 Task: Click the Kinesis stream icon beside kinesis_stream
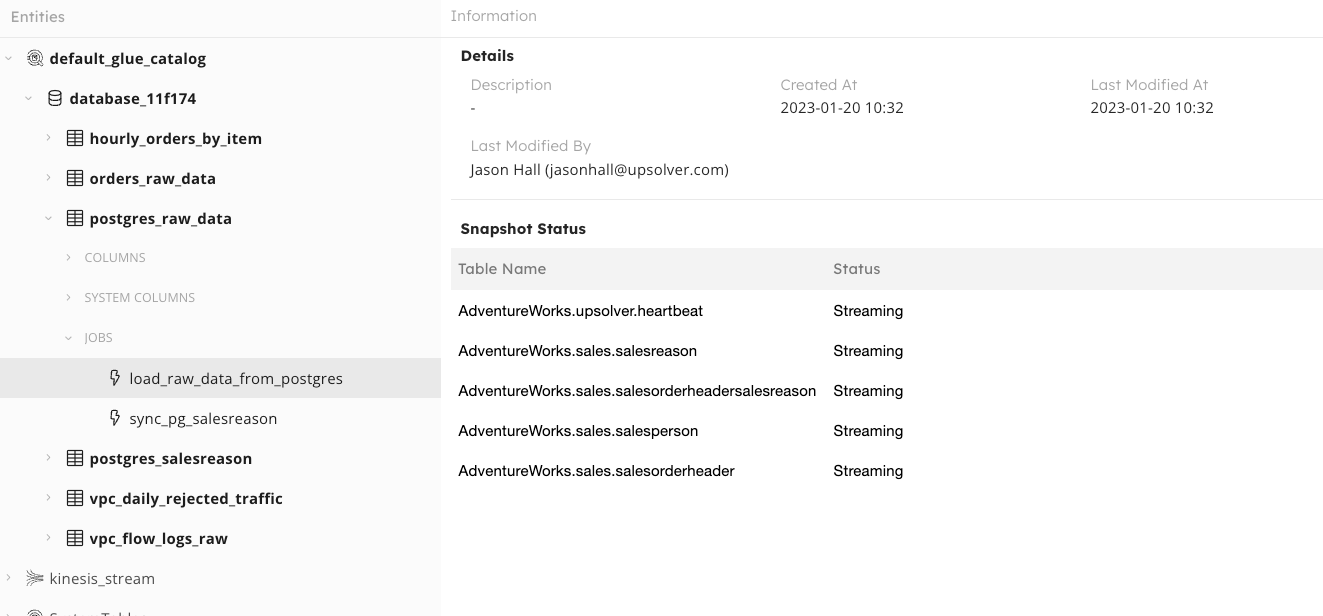click(x=33, y=578)
